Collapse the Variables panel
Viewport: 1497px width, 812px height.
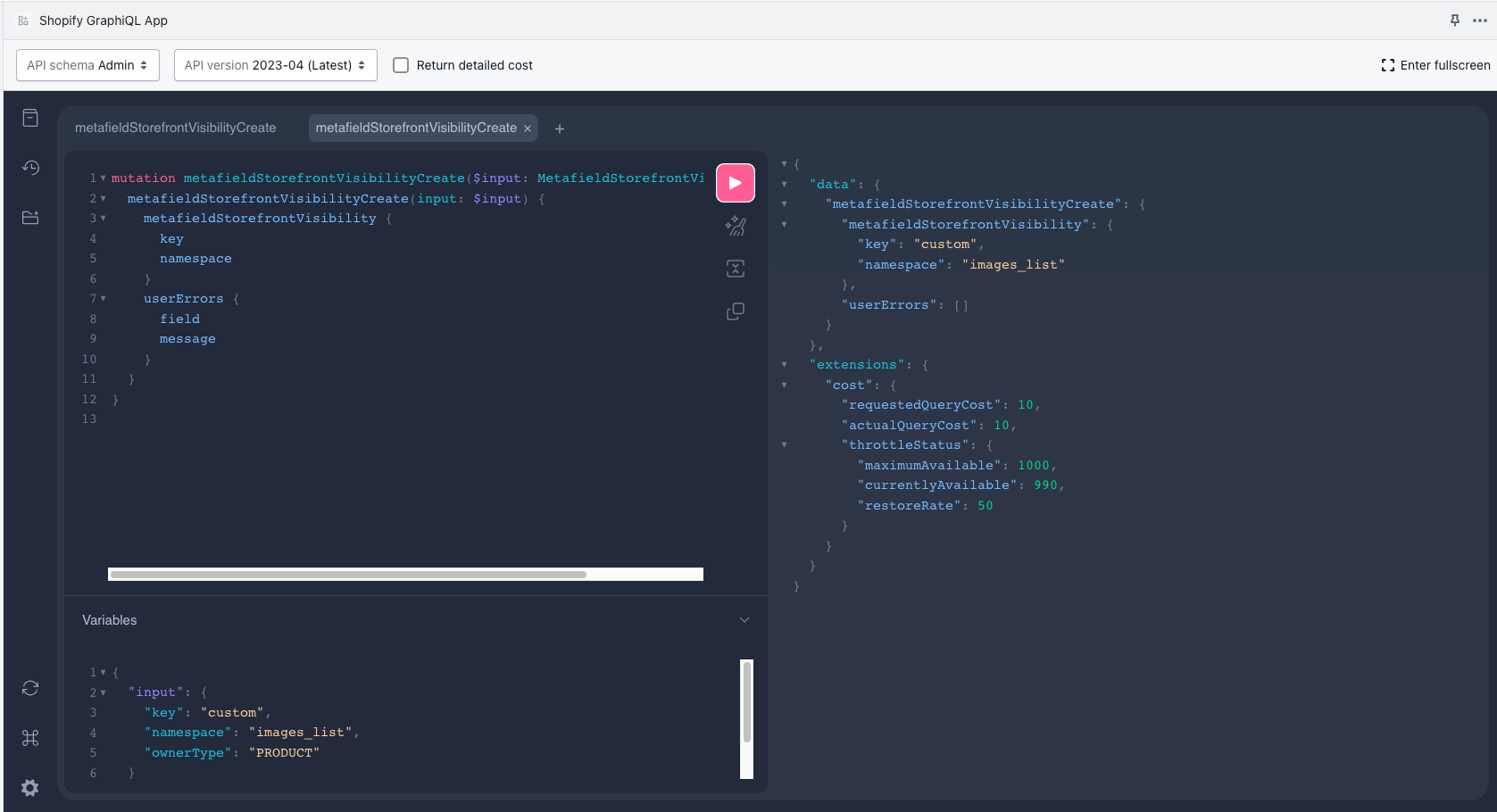(744, 619)
